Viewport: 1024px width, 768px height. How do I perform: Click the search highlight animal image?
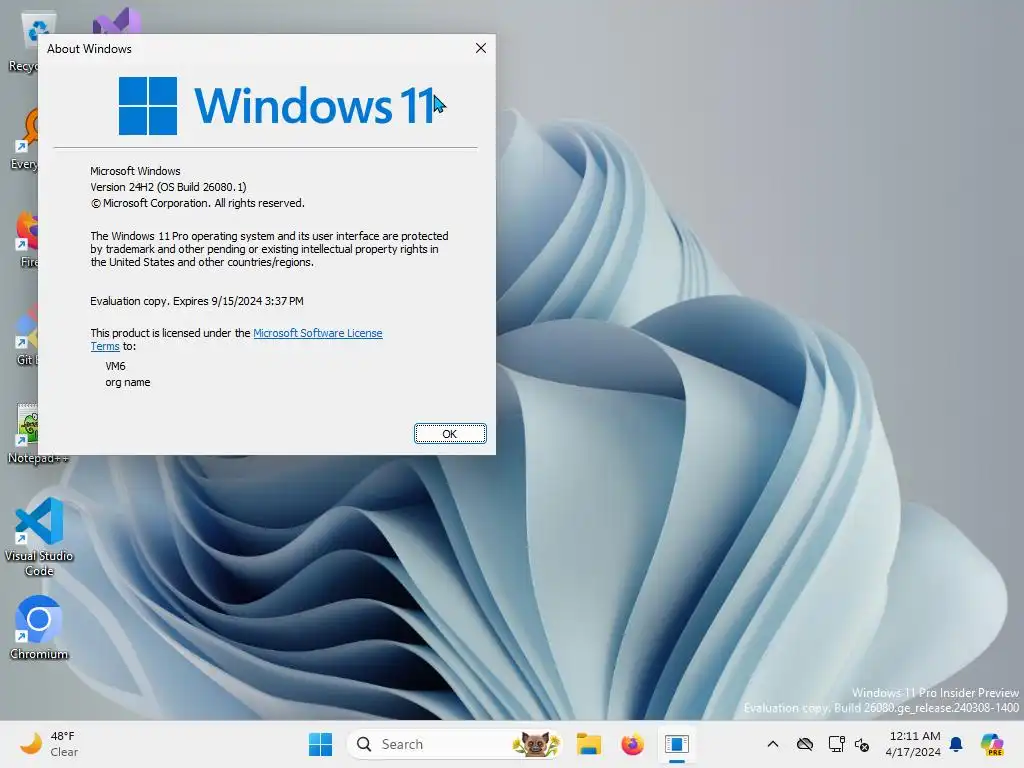click(536, 744)
